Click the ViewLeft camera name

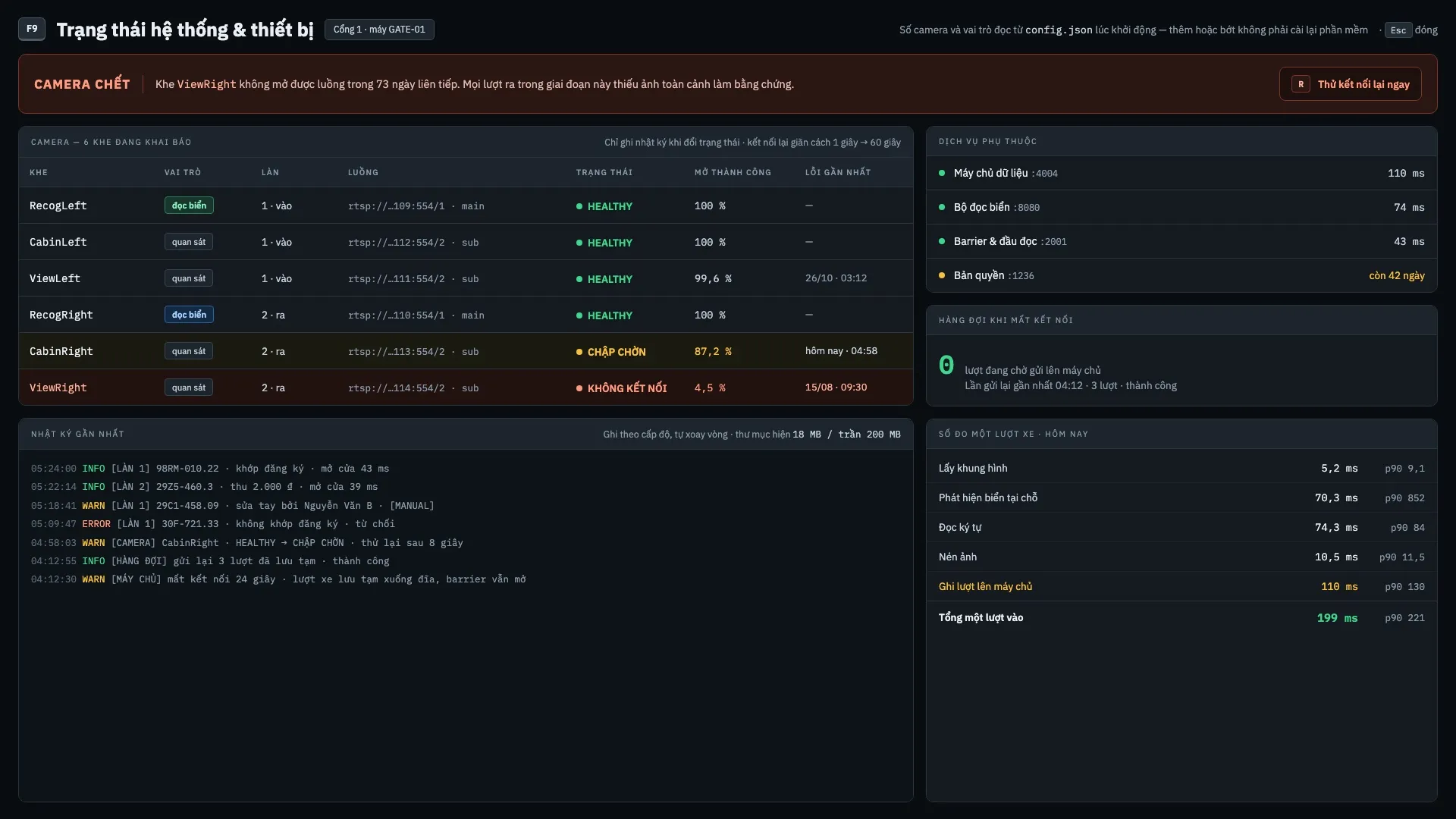point(55,278)
